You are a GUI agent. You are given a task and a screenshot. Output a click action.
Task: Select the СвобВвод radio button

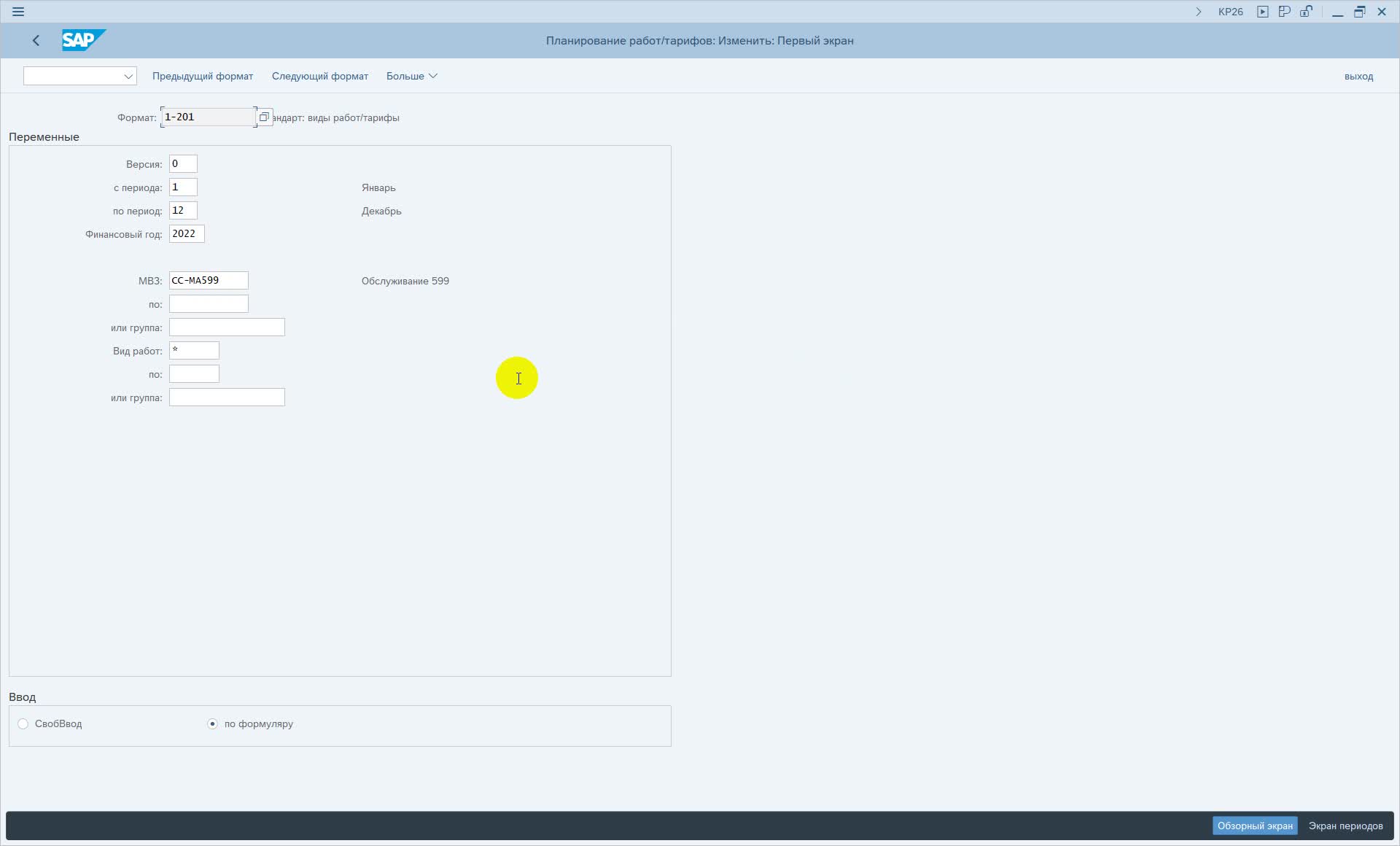[23, 724]
